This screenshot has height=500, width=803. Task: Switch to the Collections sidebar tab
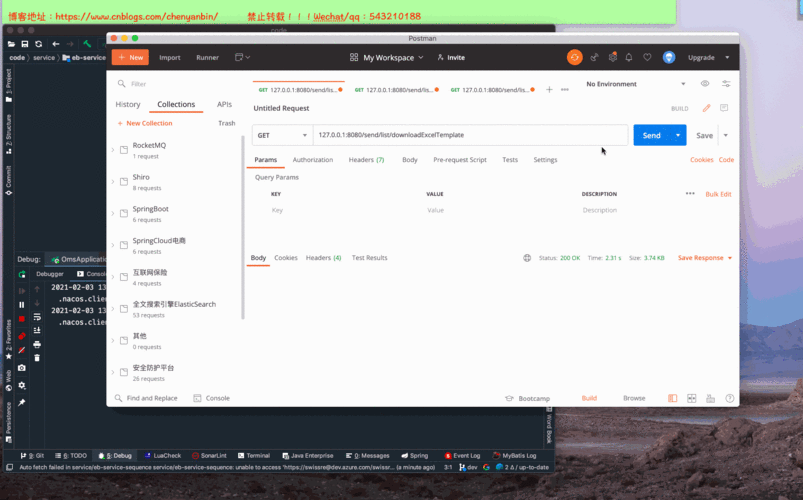(176, 104)
